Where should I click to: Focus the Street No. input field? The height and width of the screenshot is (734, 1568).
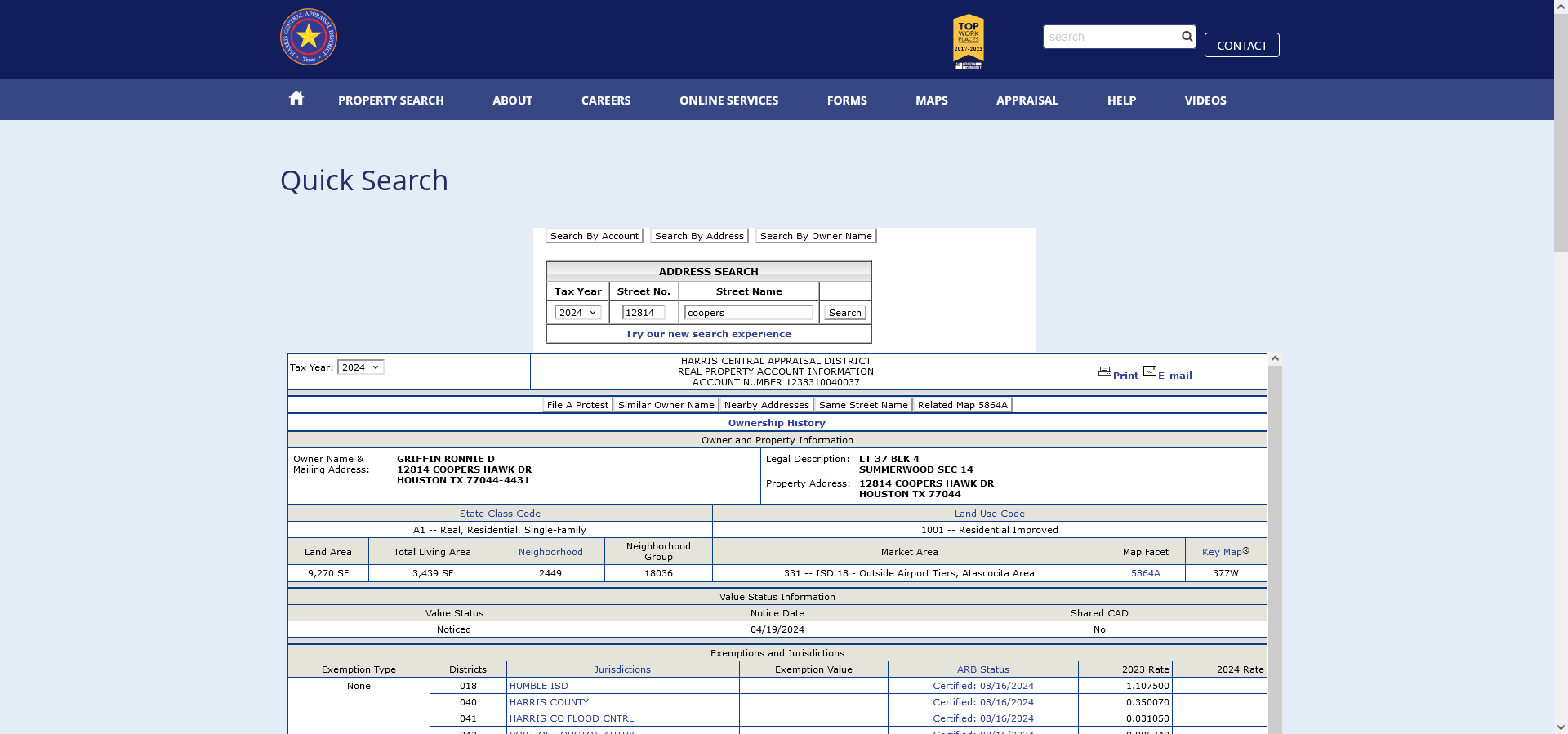pos(644,313)
